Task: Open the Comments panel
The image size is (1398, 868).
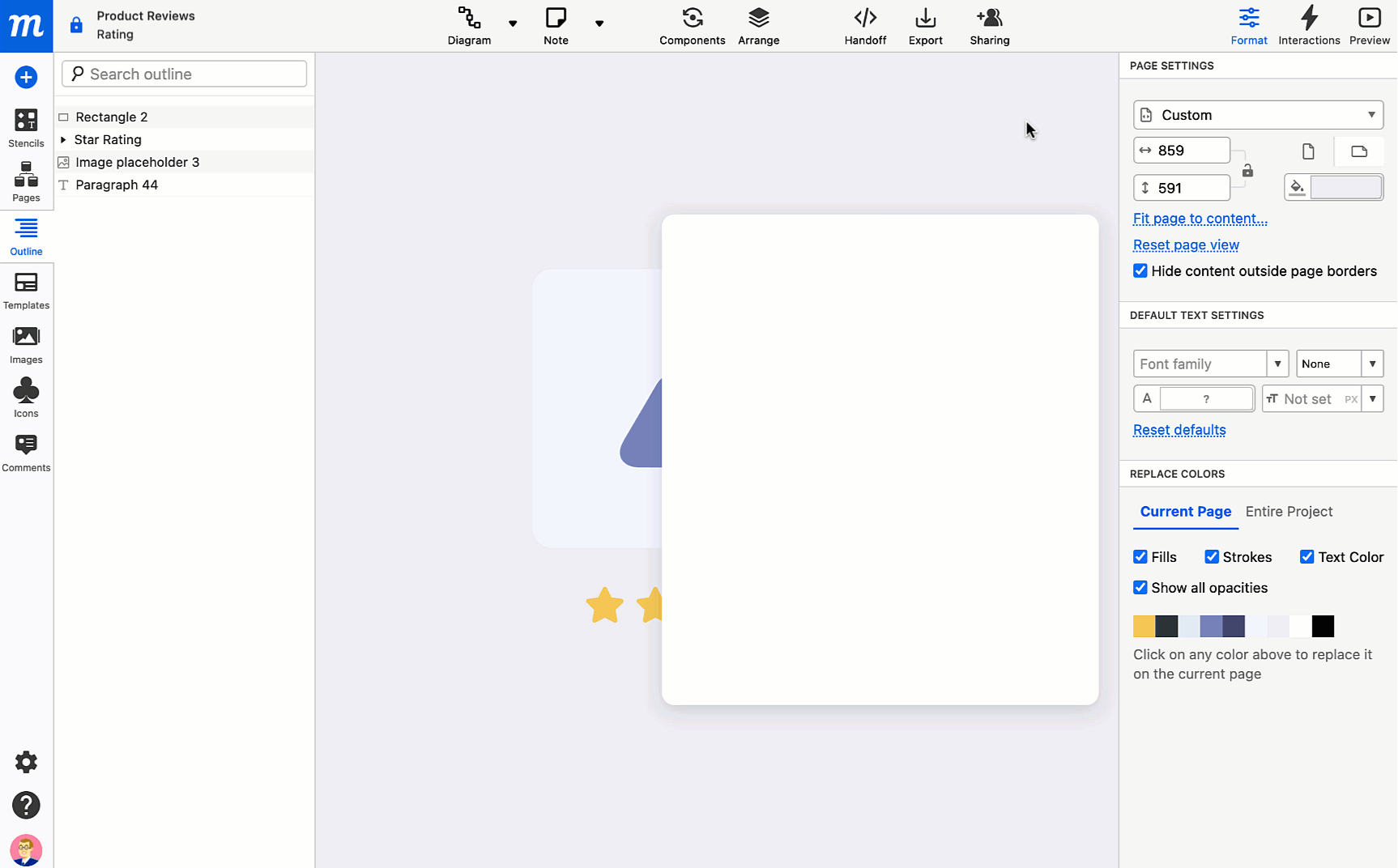Action: [x=26, y=451]
